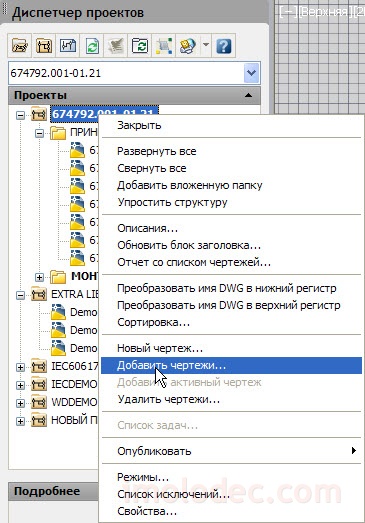
Task: Open the Опубликовать submenu
Action: [232, 452]
